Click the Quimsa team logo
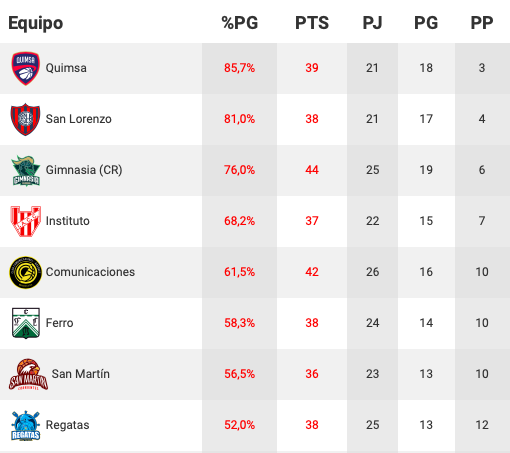 pos(26,68)
